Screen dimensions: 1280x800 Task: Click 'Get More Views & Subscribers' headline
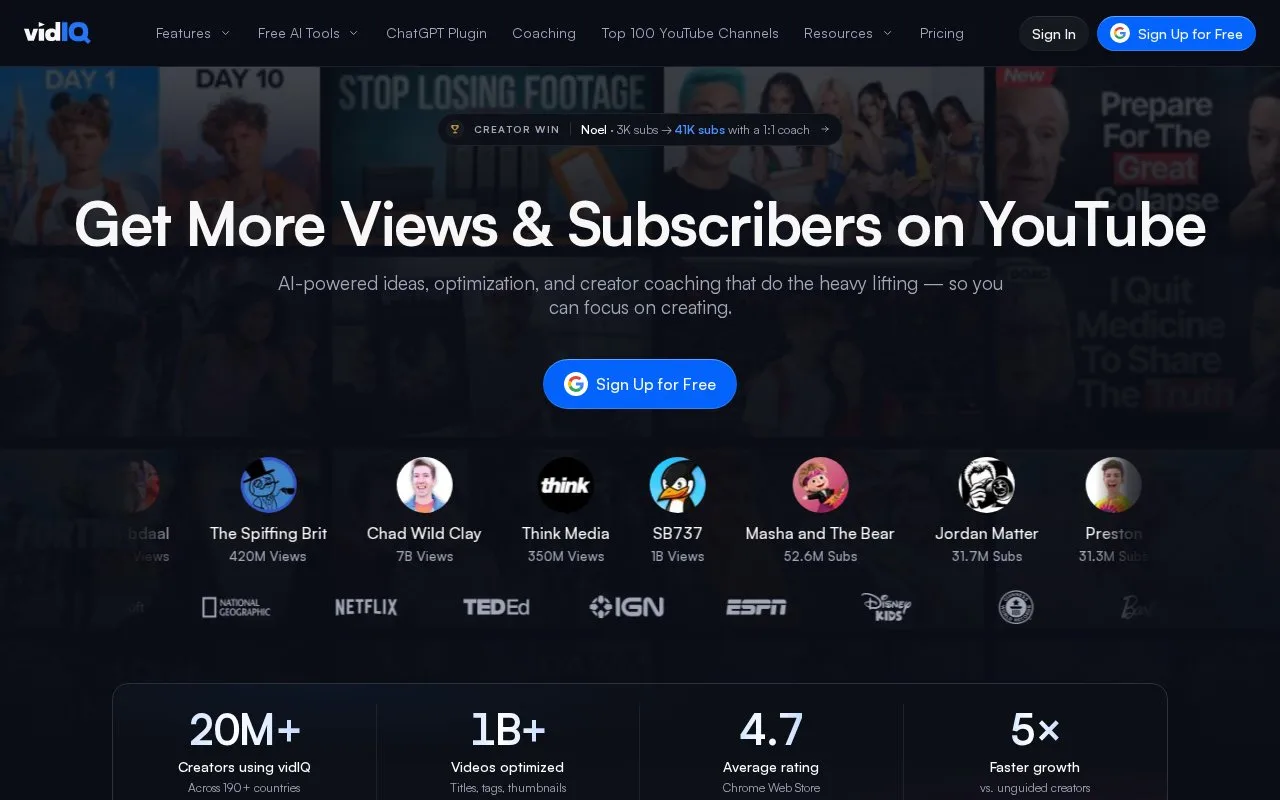pyautogui.click(x=640, y=224)
